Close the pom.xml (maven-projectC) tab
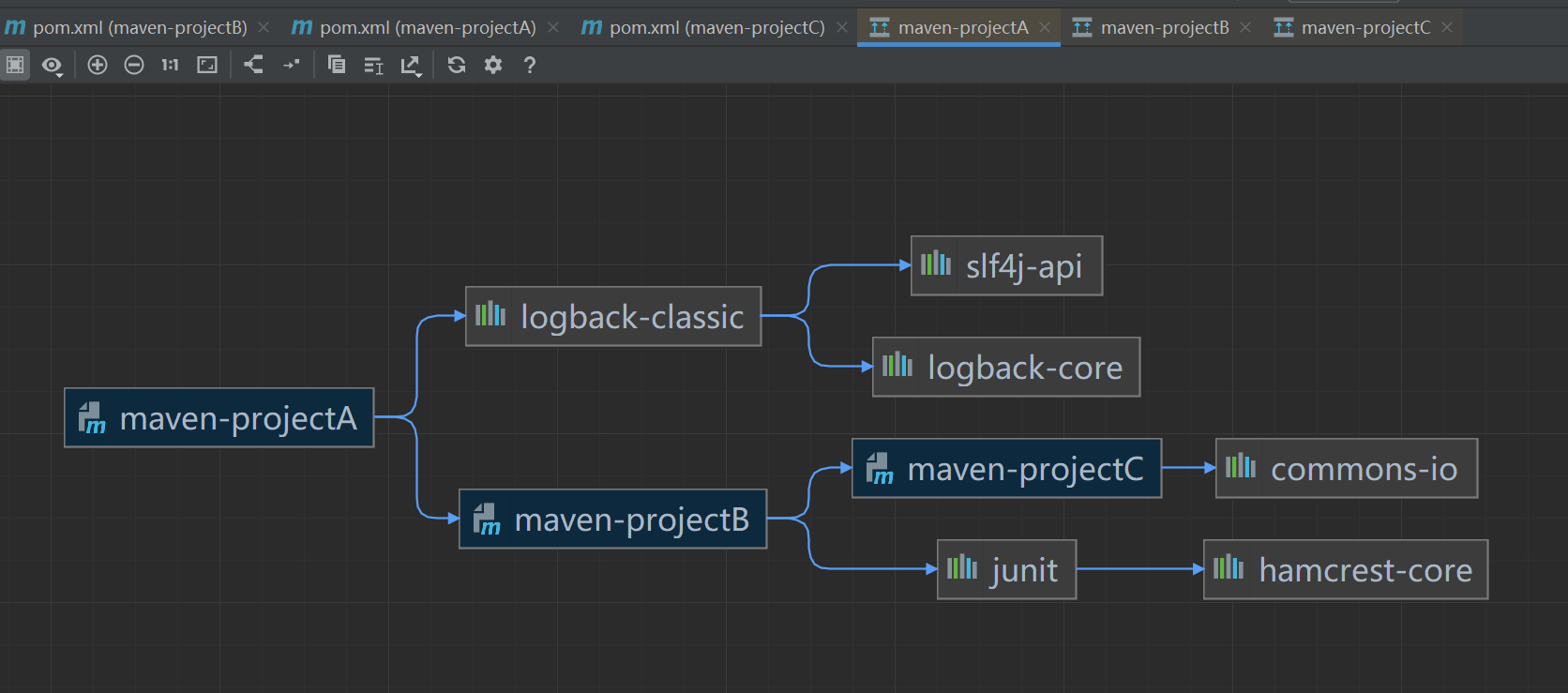The height and width of the screenshot is (693, 1568). click(x=842, y=28)
